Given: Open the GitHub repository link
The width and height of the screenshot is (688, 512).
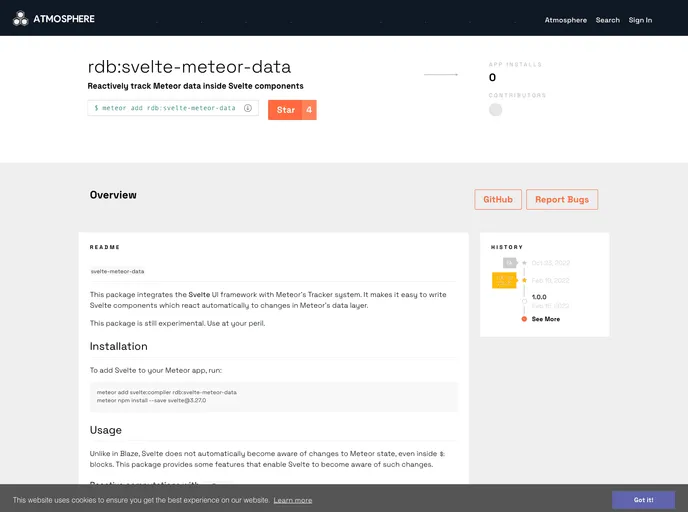Looking at the screenshot, I should point(498,200).
